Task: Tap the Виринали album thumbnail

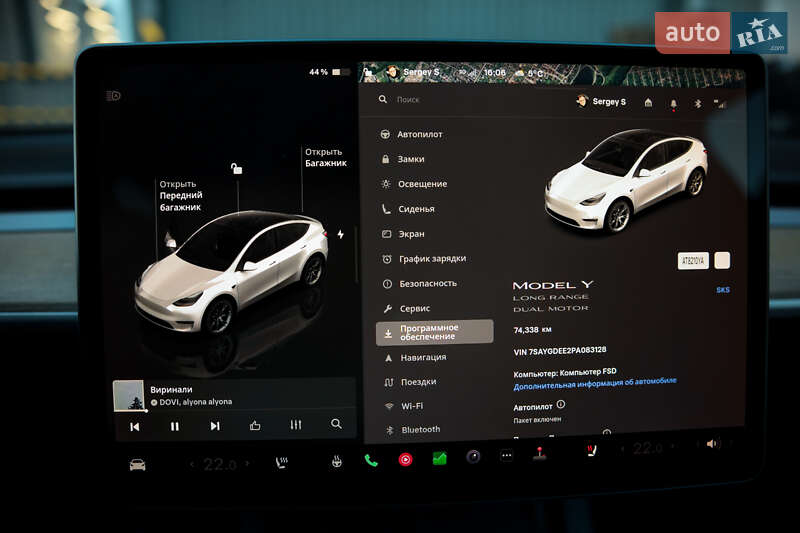Action: coord(129,395)
